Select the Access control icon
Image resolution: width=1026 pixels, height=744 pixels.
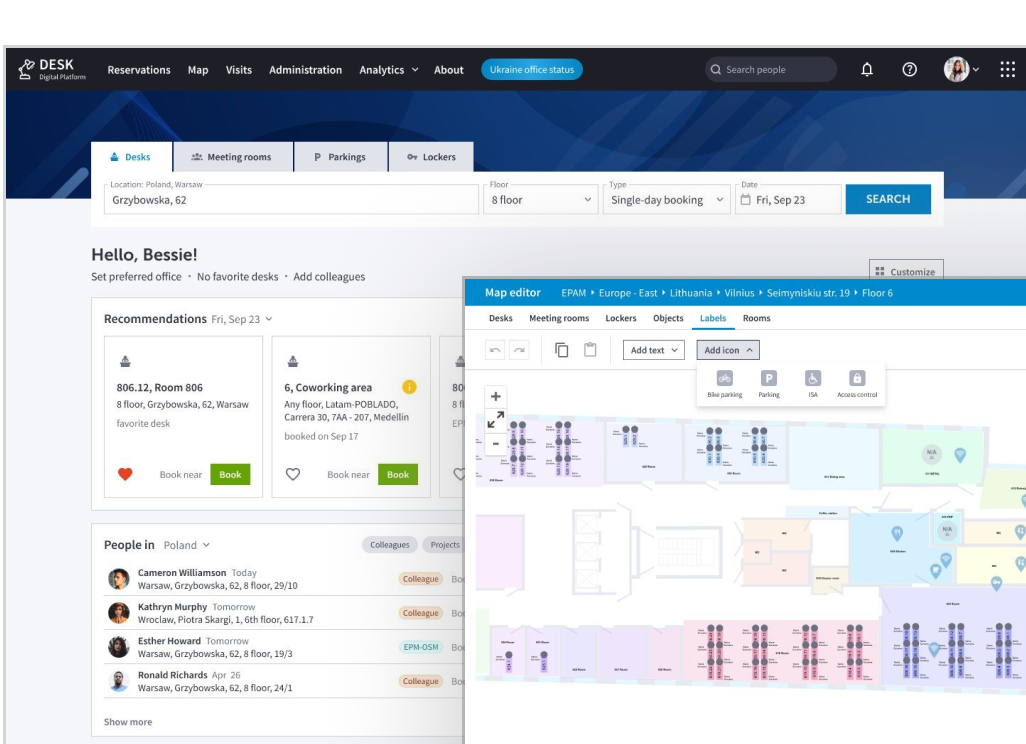(x=856, y=380)
